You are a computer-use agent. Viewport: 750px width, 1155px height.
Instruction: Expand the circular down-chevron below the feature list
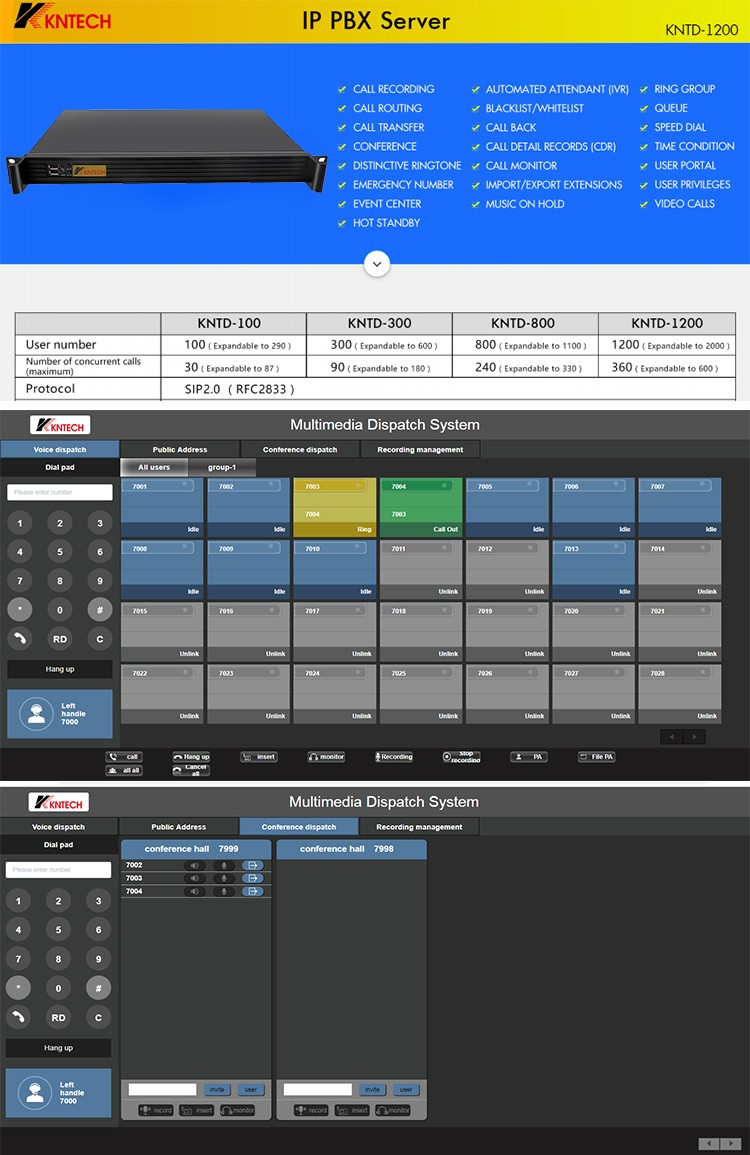coord(376,264)
